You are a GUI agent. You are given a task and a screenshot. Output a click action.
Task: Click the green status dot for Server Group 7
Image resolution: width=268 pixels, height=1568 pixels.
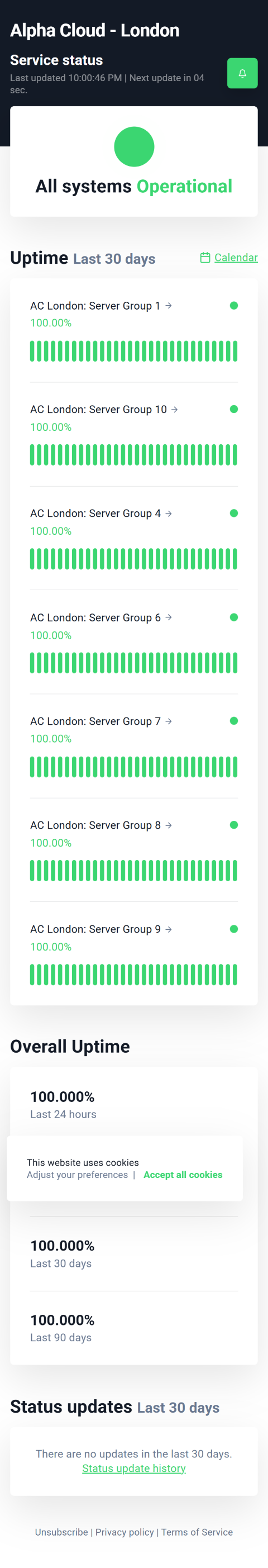(x=234, y=721)
